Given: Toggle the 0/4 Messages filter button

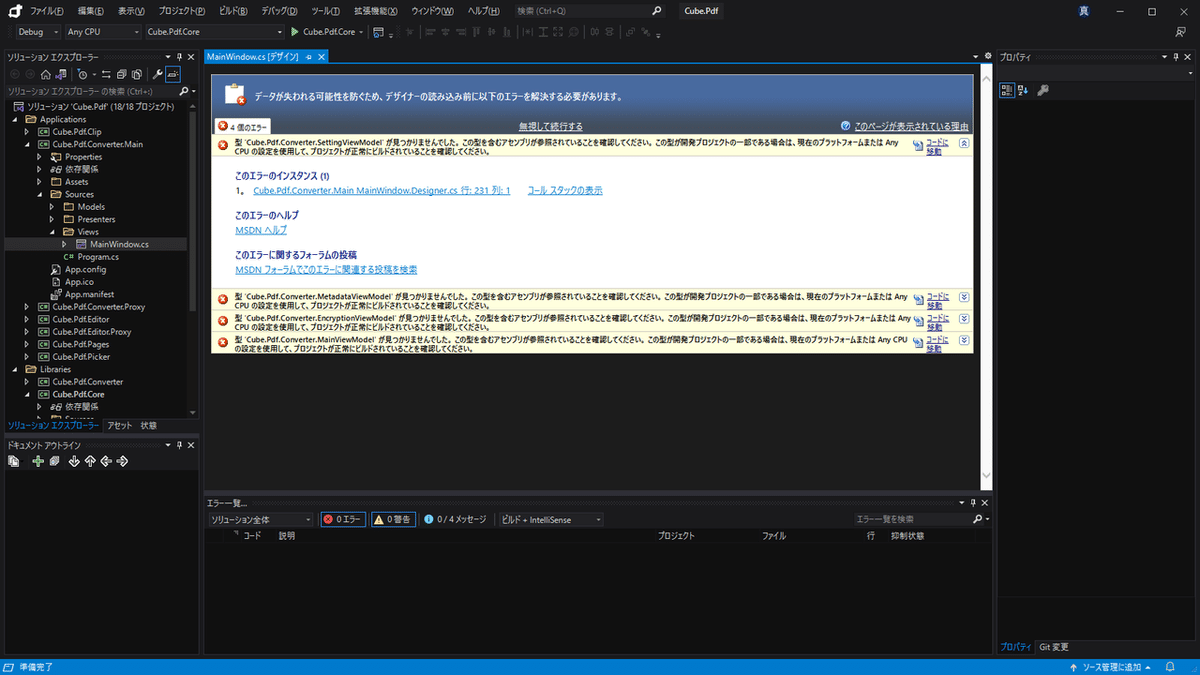Looking at the screenshot, I should [455, 520].
